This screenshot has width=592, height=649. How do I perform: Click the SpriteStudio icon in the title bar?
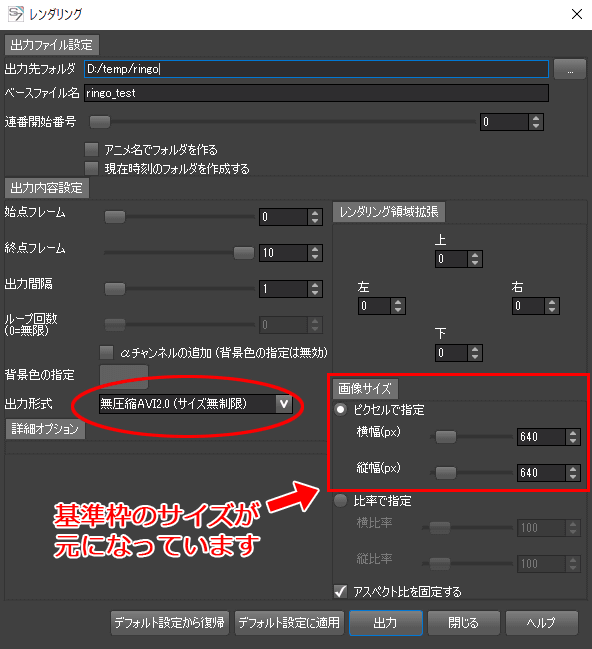(x=16, y=14)
